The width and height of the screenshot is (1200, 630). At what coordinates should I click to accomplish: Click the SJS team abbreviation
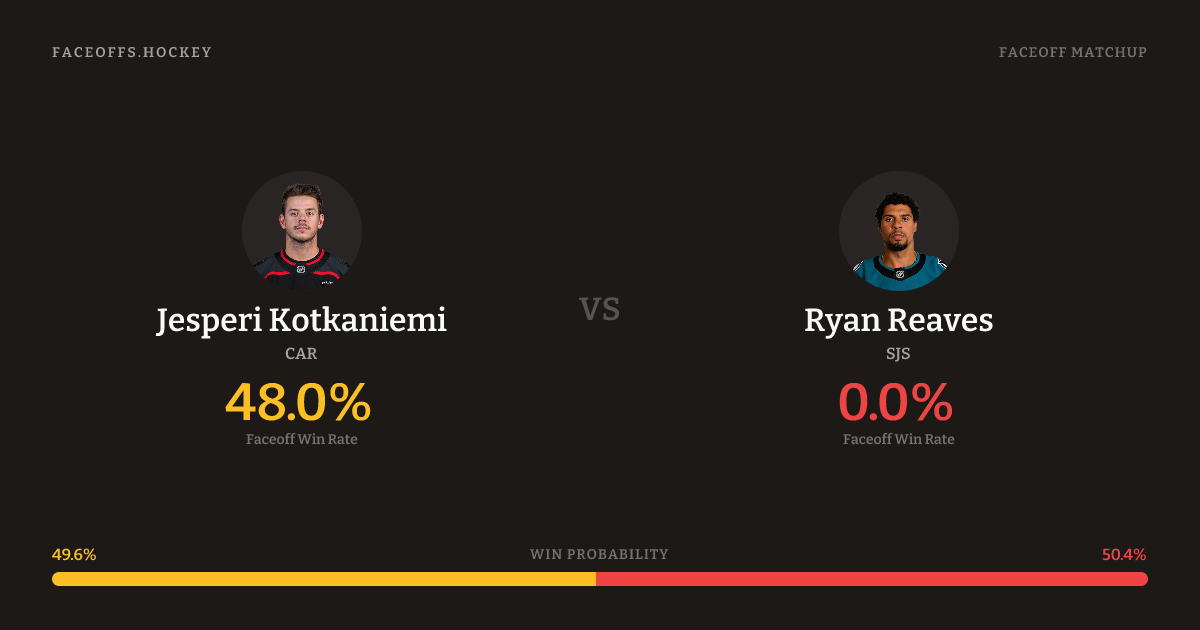(898, 353)
